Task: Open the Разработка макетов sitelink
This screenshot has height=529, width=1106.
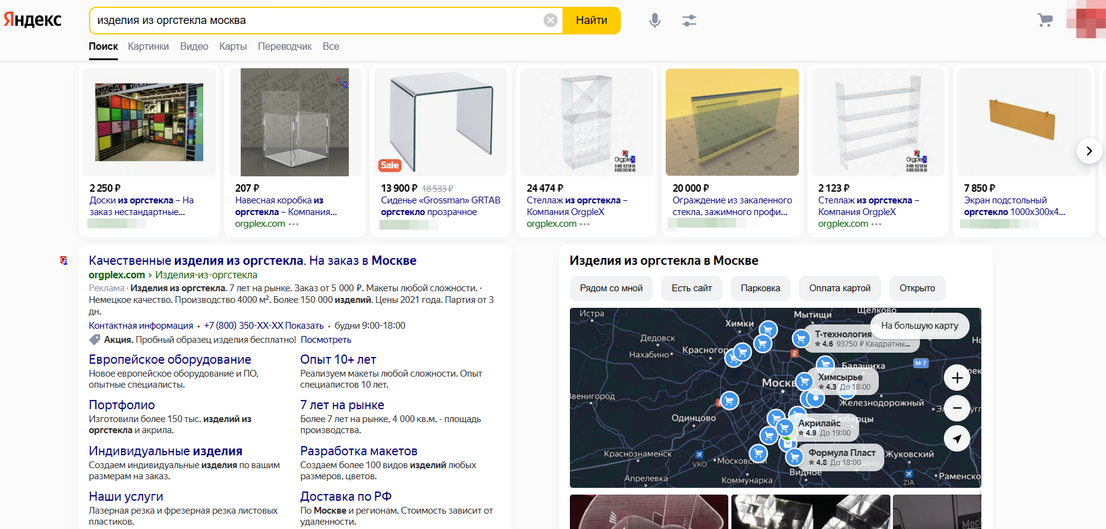Action: click(359, 451)
